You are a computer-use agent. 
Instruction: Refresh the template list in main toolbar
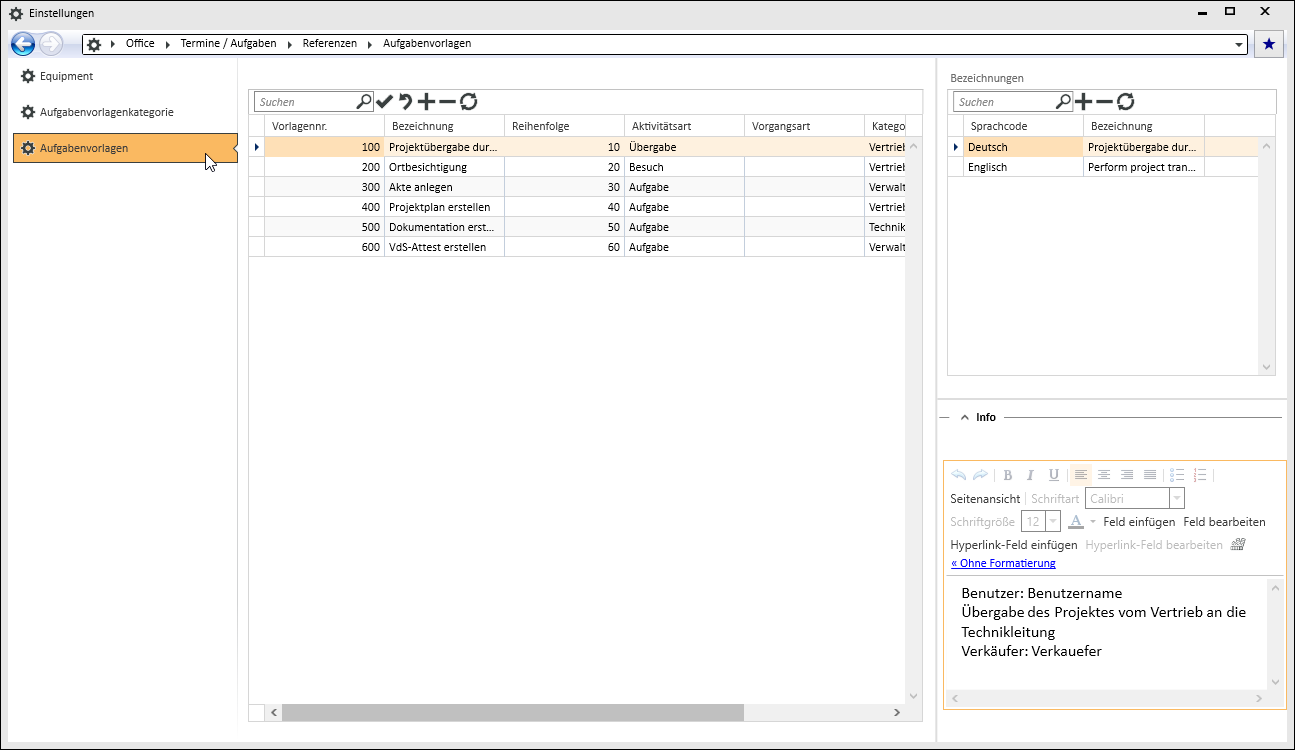point(468,101)
